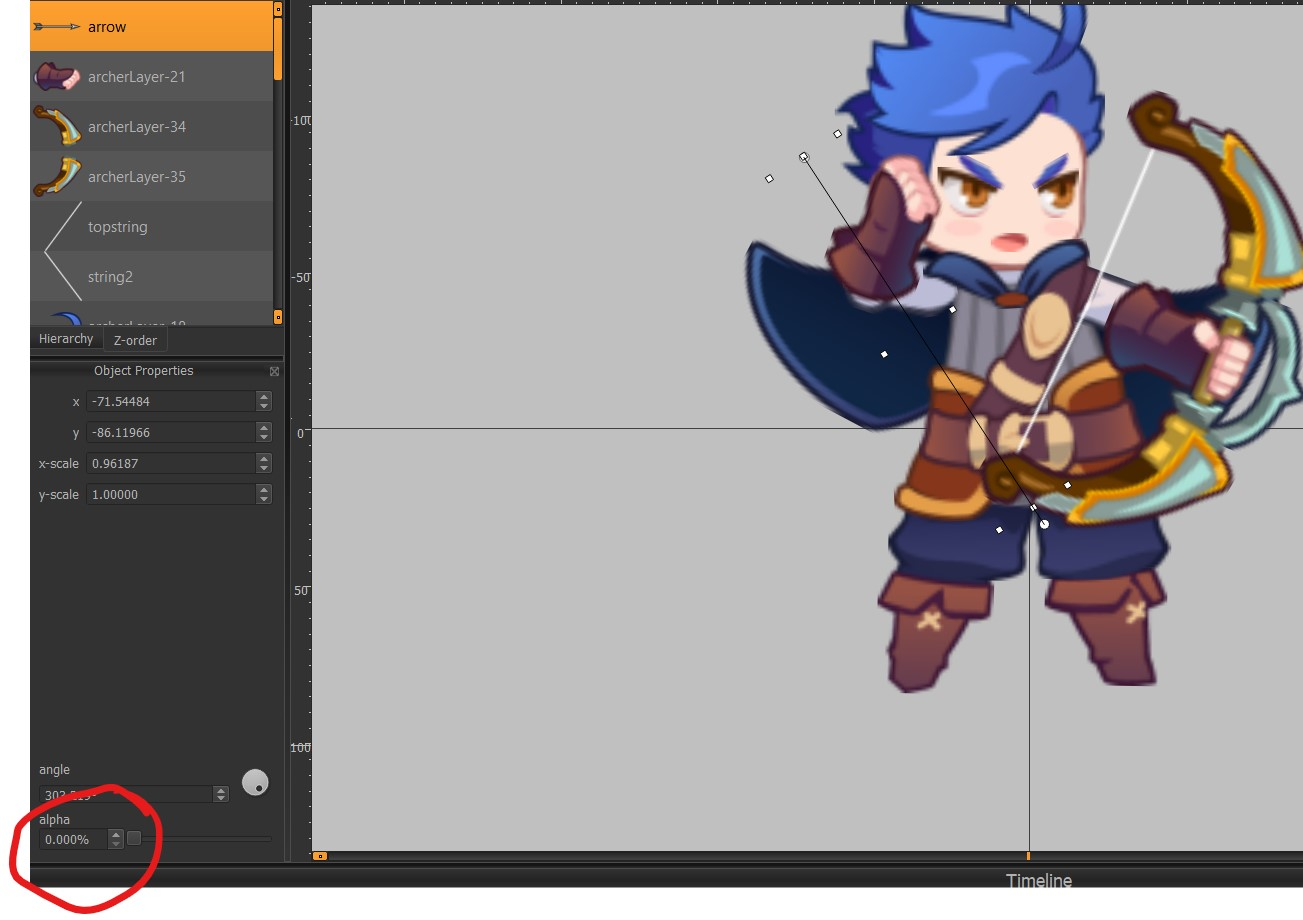Click the arrow's pivot point circle near the belt
The width and height of the screenshot is (1303, 920).
(x=1044, y=524)
